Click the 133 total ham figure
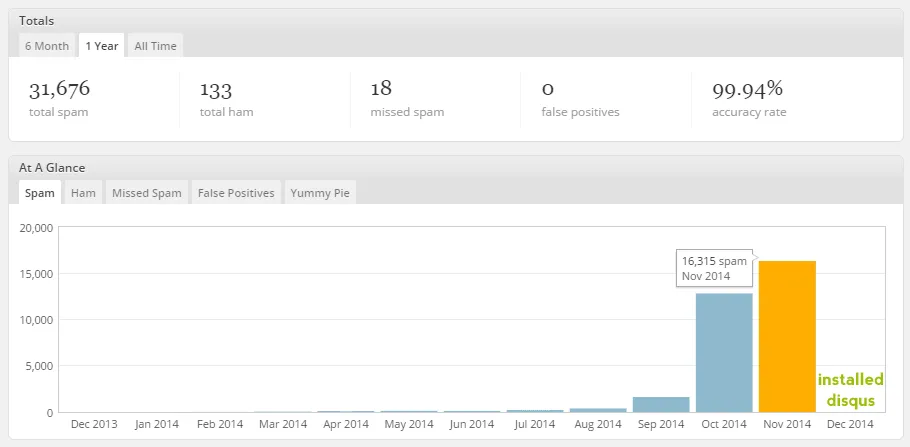 216,89
